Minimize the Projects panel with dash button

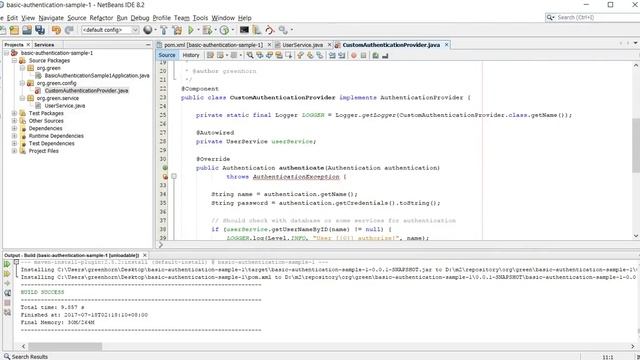pyautogui.click(x=148, y=44)
